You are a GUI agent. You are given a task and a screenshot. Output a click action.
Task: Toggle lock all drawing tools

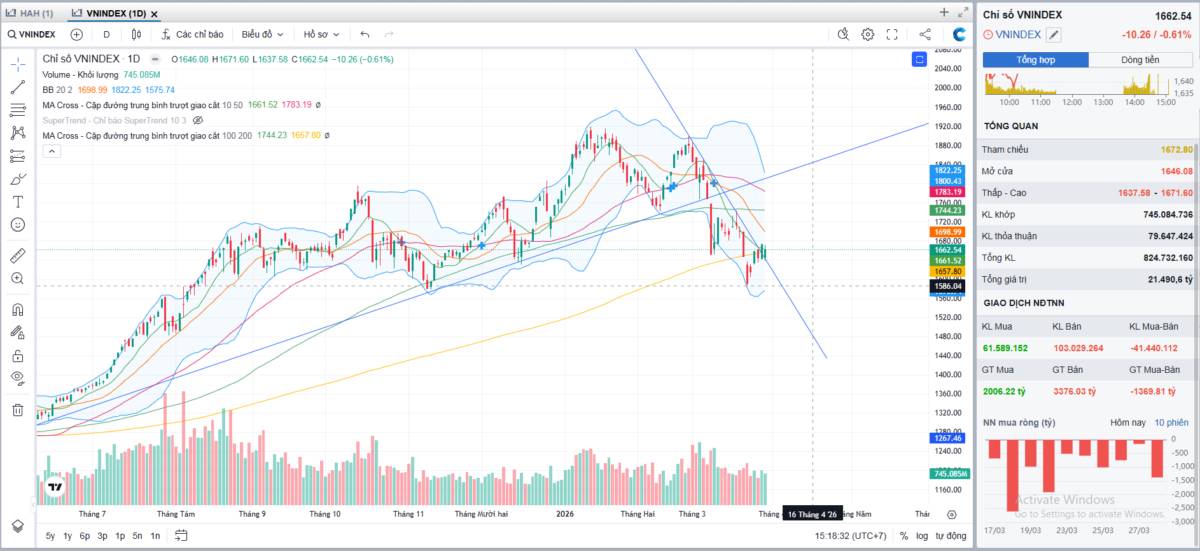coord(18,355)
